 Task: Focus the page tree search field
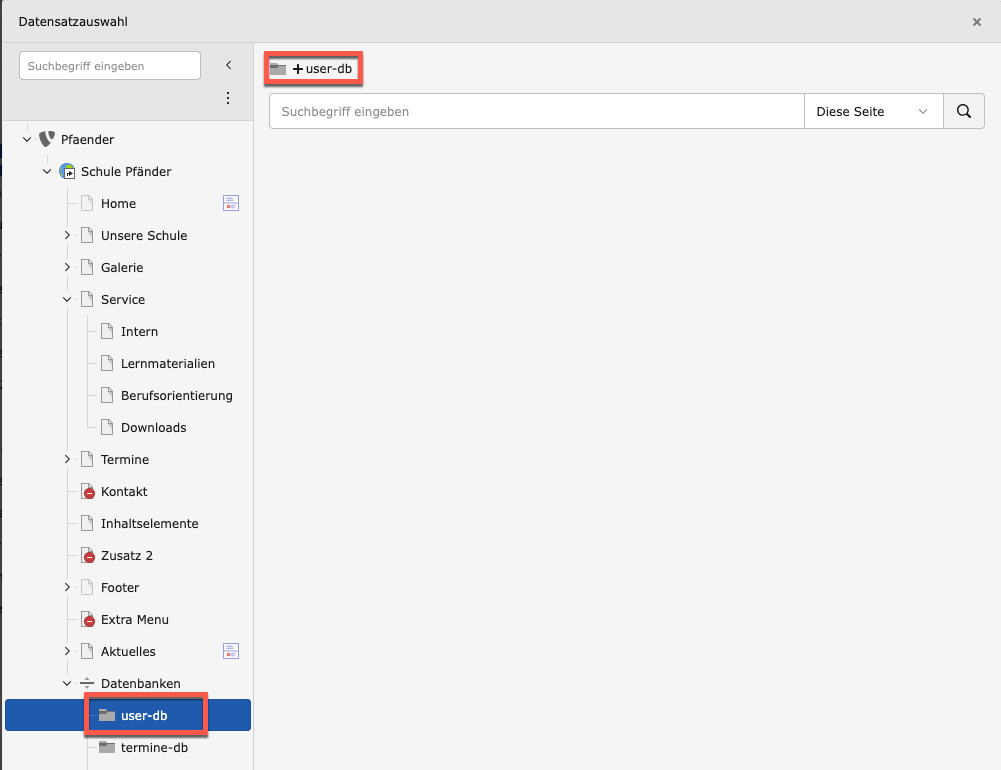(x=110, y=66)
